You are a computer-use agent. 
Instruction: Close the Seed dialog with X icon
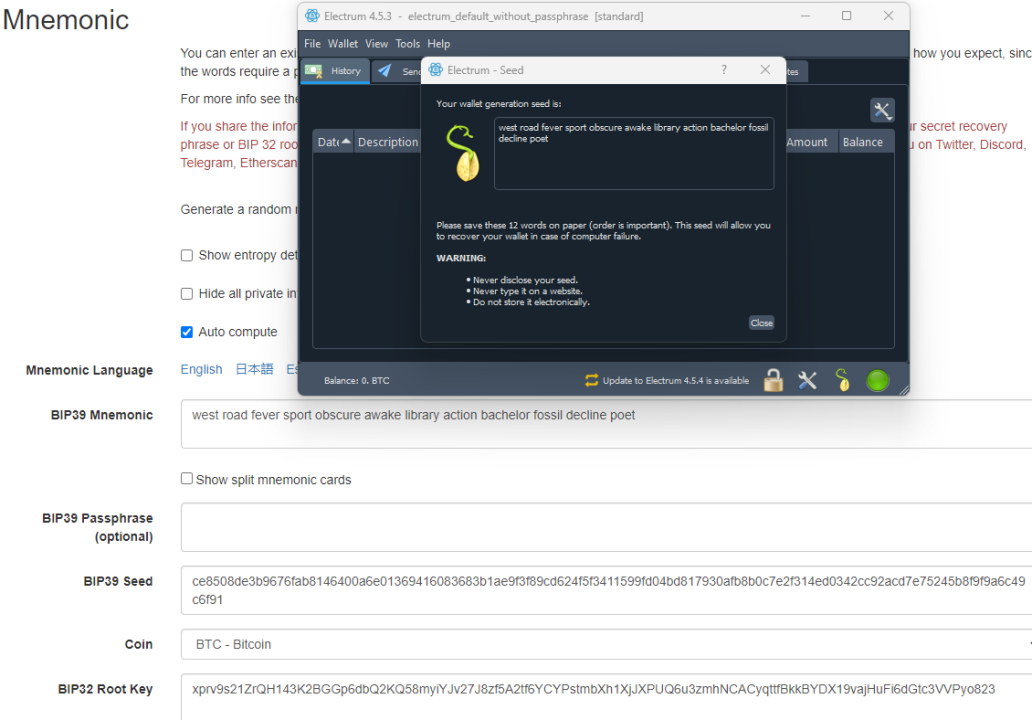click(x=765, y=70)
